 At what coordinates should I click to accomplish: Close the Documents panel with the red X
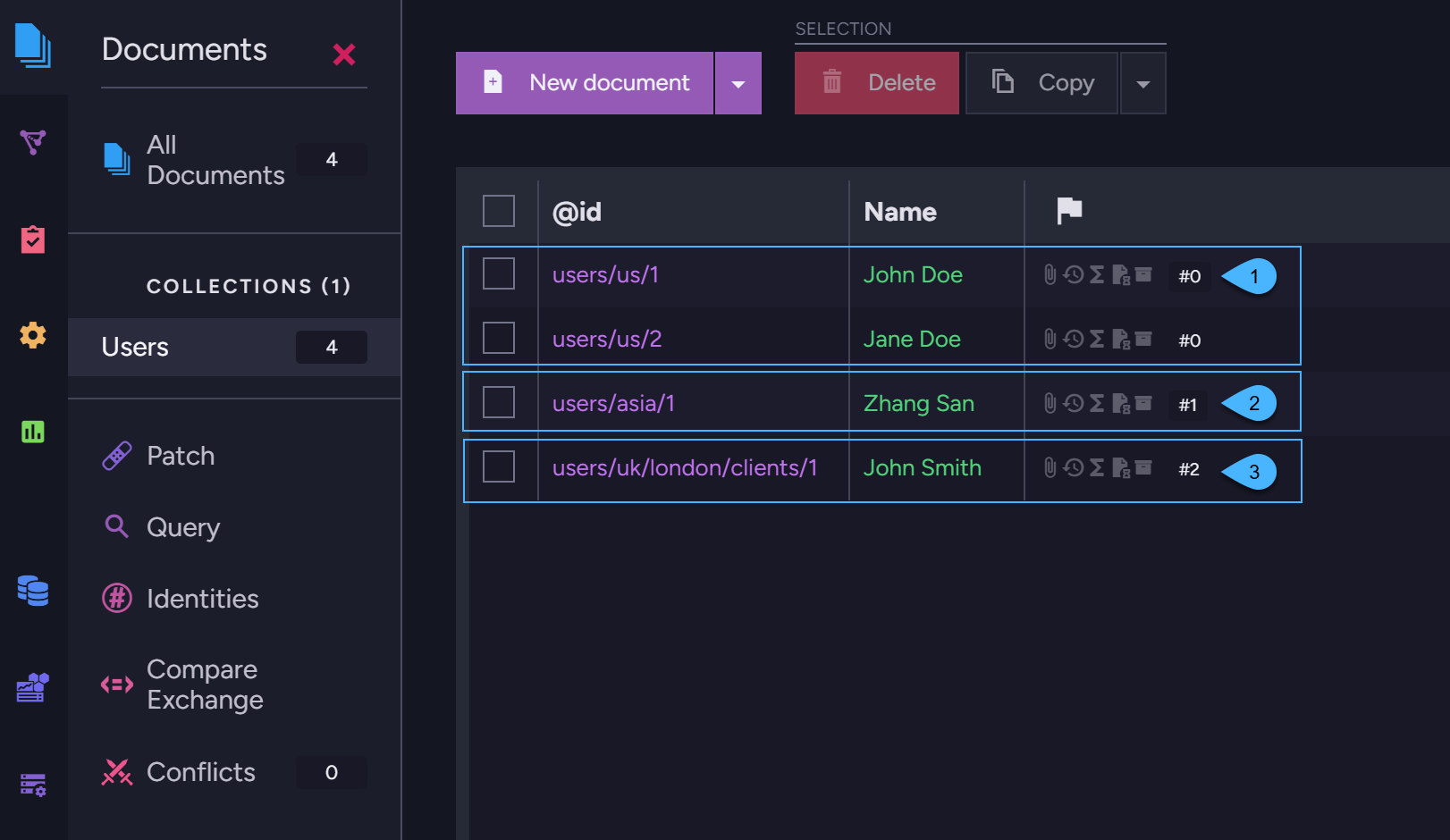click(344, 55)
